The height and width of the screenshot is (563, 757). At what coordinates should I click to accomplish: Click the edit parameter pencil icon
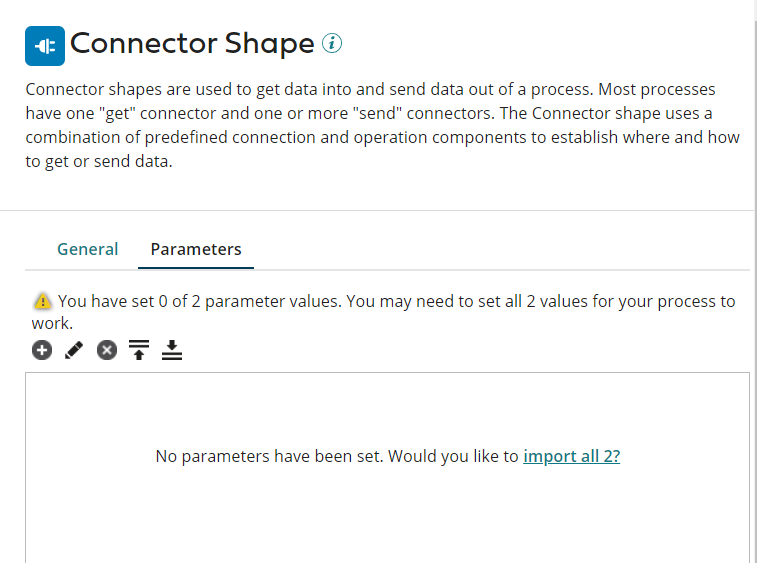click(x=73, y=350)
